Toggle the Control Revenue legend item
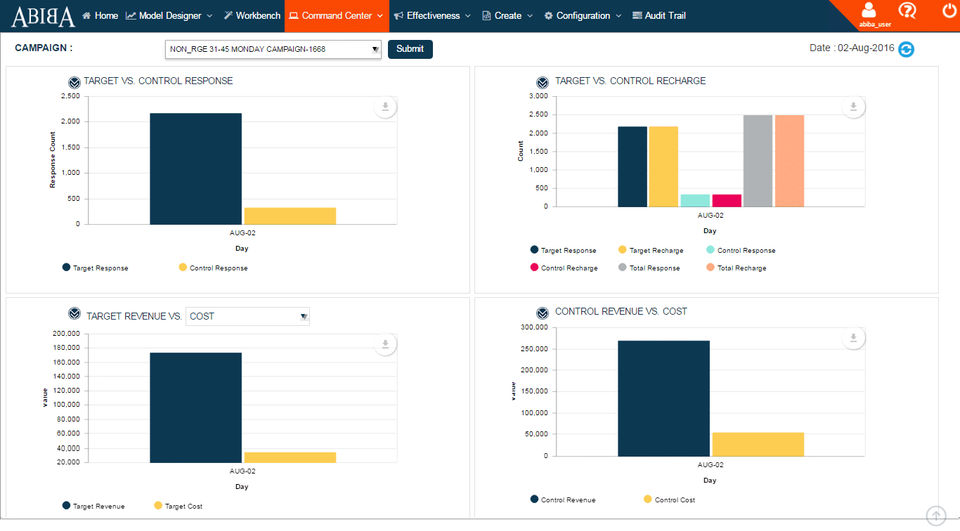The height and width of the screenshot is (531, 960). click(563, 499)
